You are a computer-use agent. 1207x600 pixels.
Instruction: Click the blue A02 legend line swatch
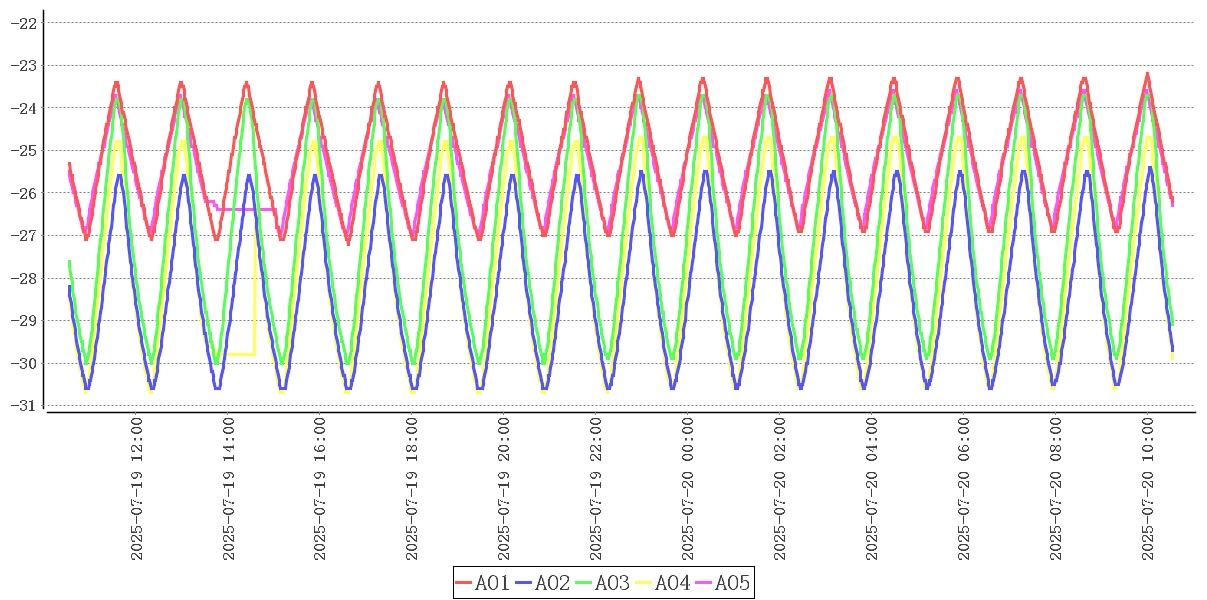coord(524,582)
